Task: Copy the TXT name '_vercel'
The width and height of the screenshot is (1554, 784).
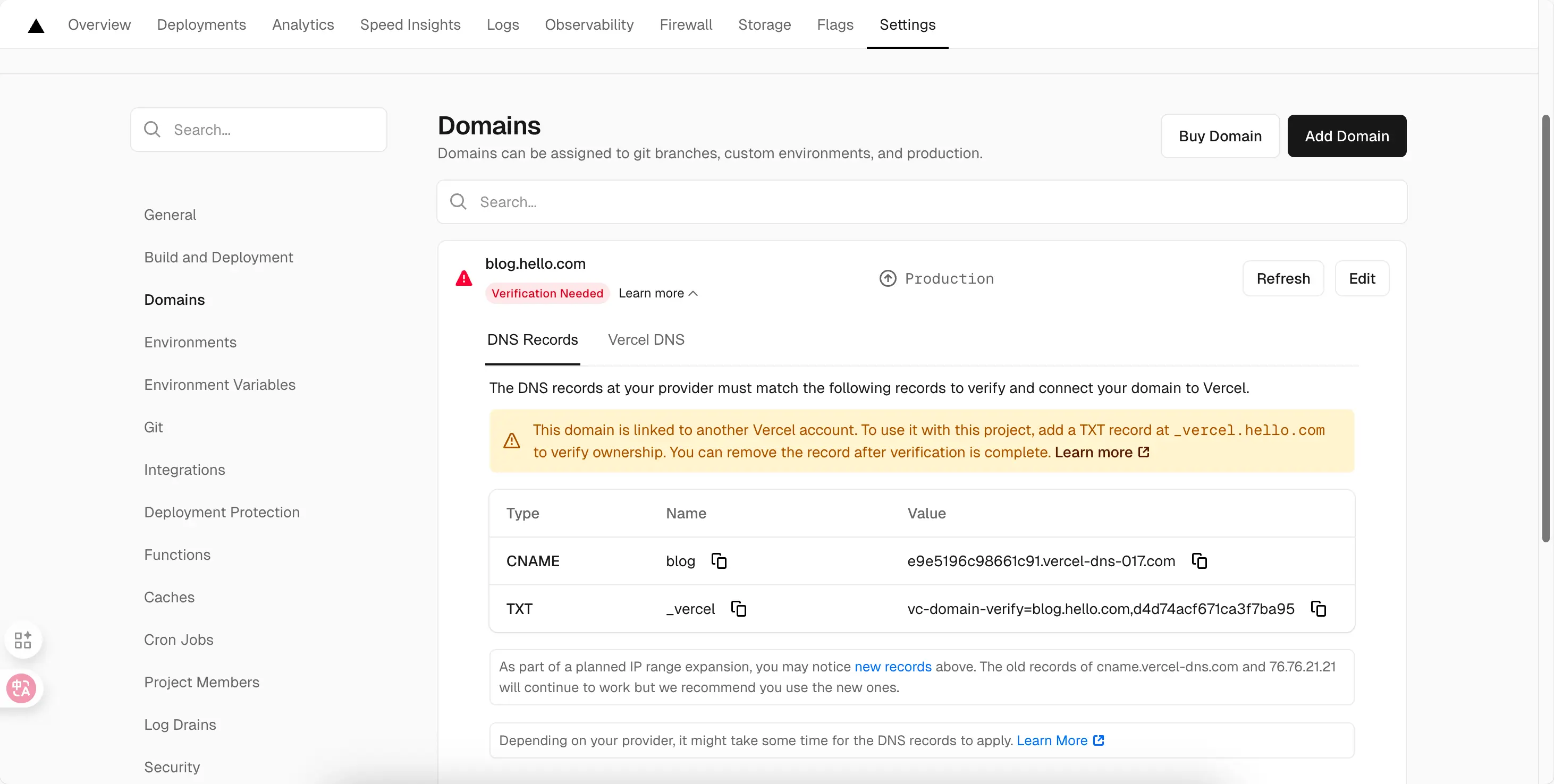Action: (738, 609)
